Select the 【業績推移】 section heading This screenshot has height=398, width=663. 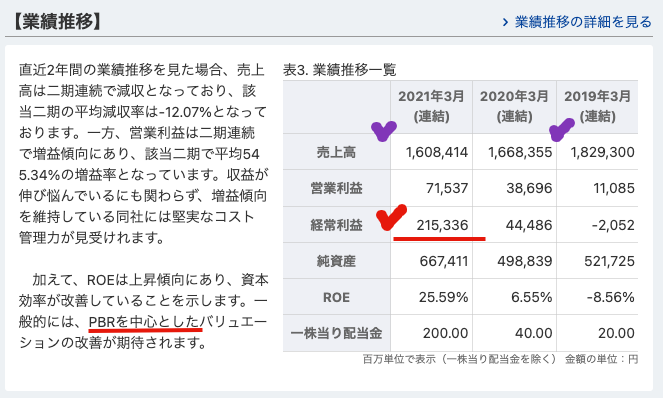click(57, 22)
